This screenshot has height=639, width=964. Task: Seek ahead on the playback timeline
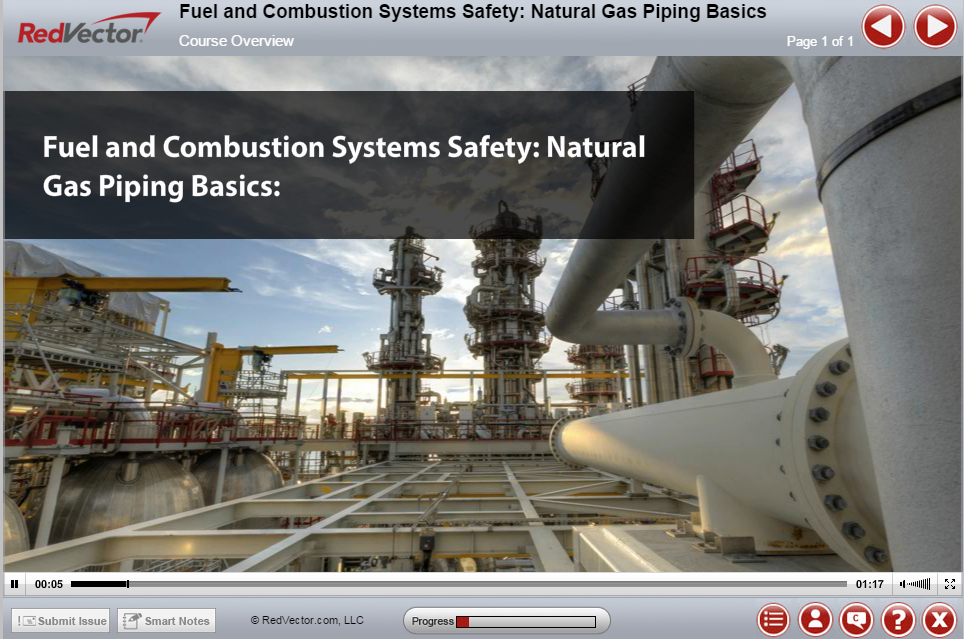(400, 583)
